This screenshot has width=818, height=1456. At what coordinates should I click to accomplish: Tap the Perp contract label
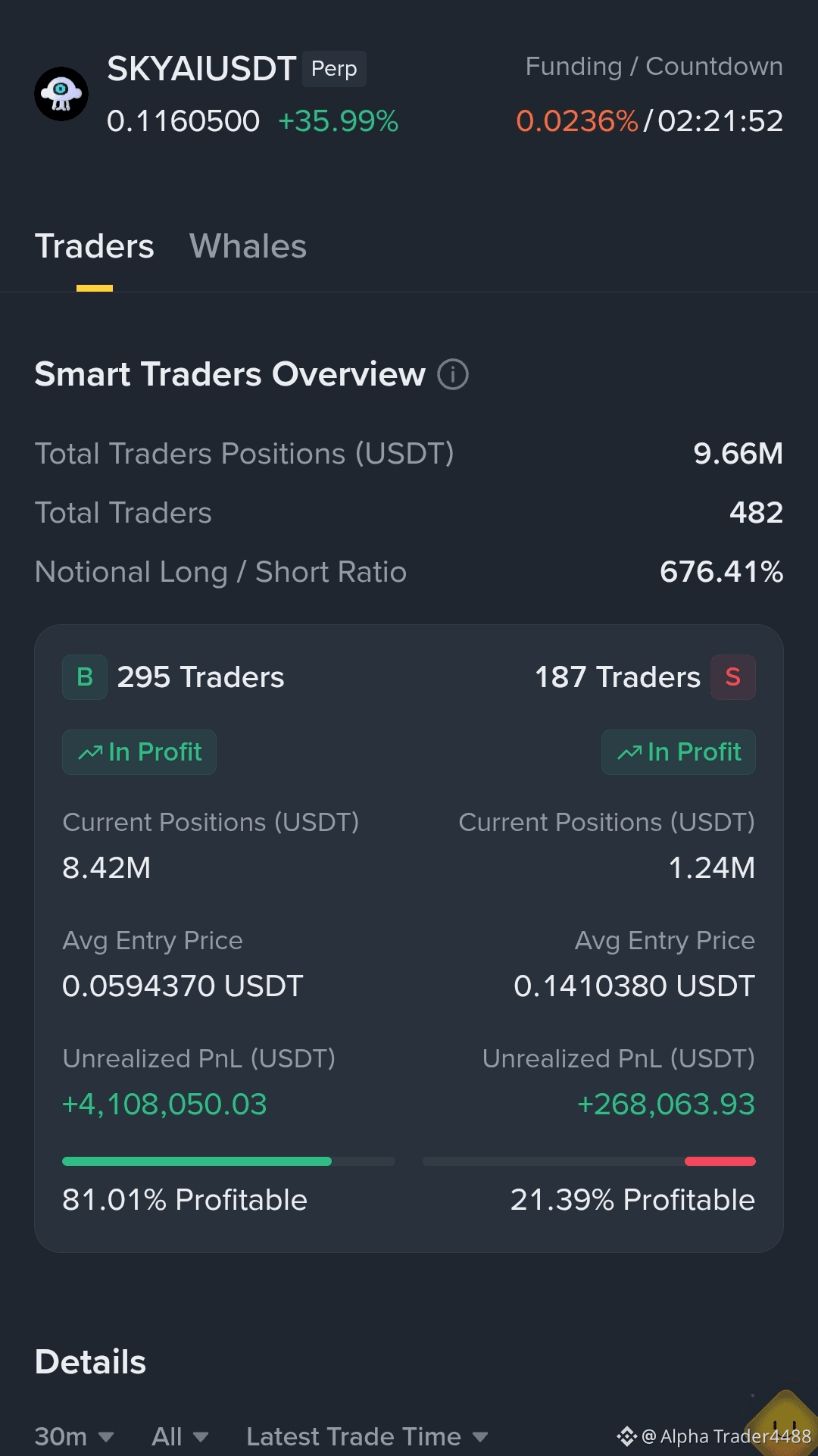click(x=334, y=69)
